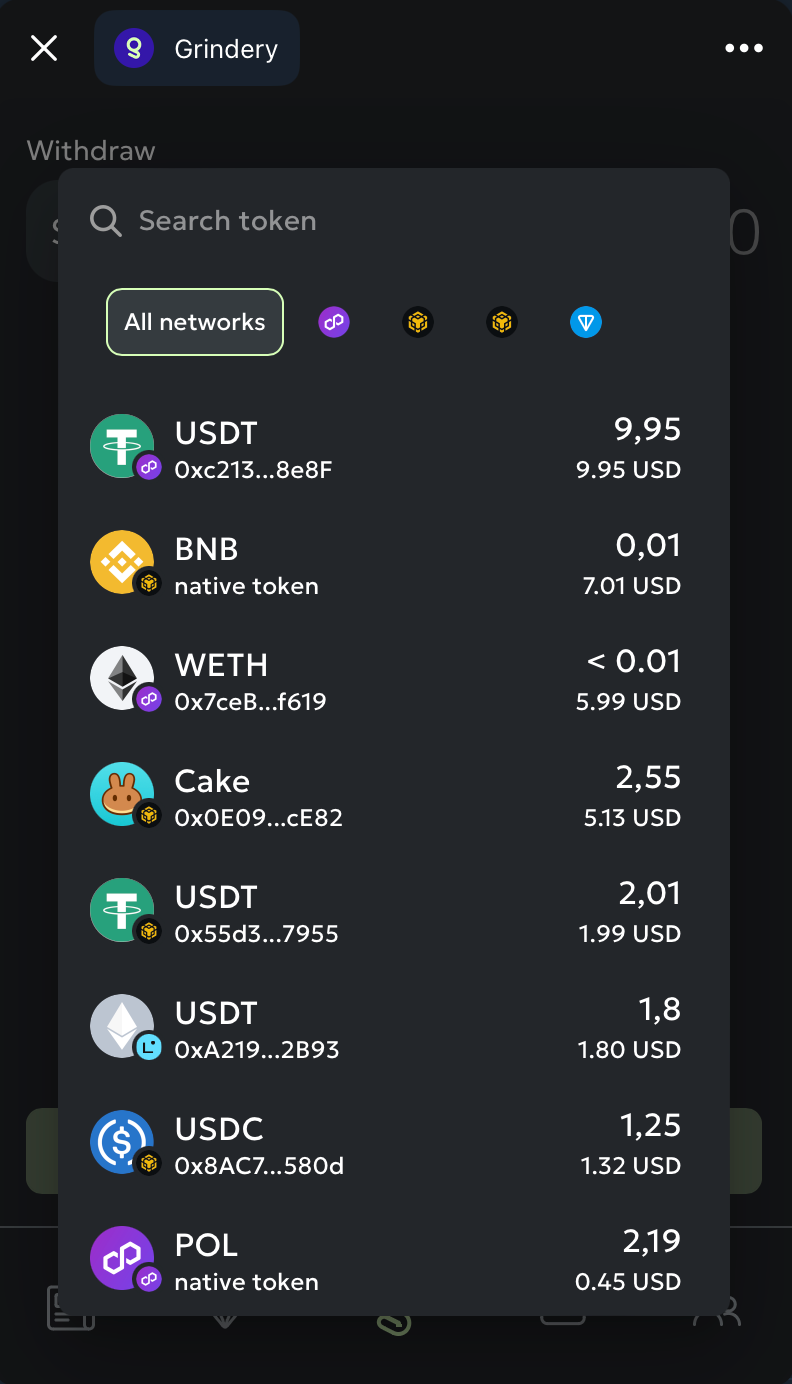
Task: Filter tokens by Polygon network icon
Action: pyautogui.click(x=334, y=322)
